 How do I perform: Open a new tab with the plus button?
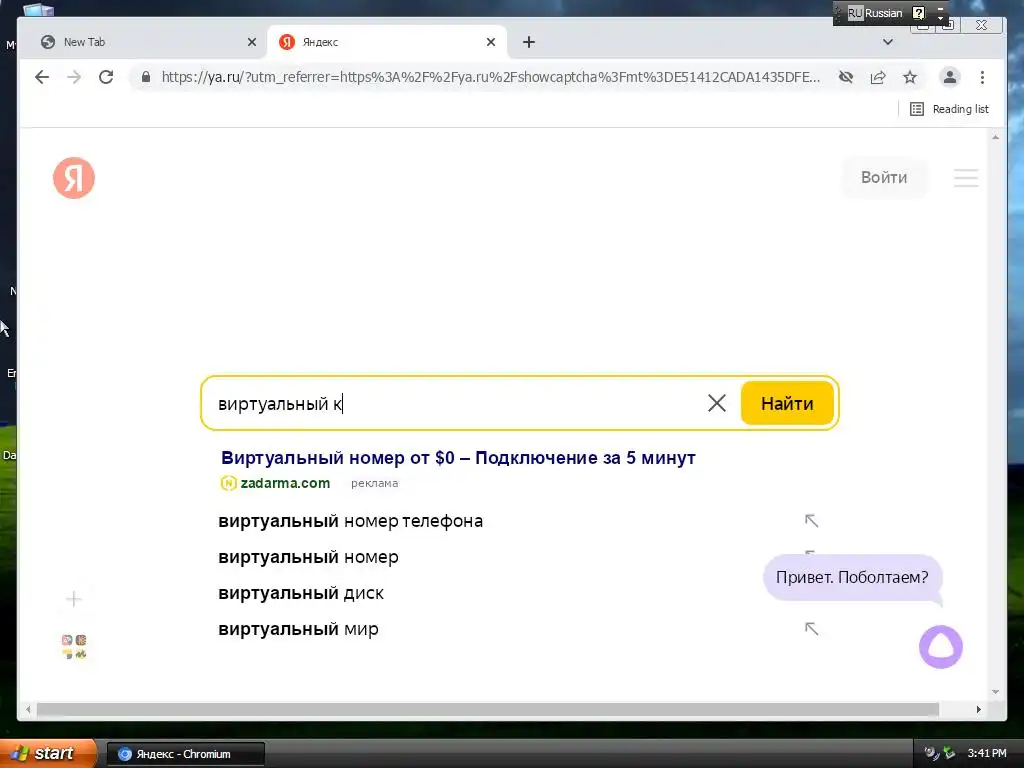[529, 42]
